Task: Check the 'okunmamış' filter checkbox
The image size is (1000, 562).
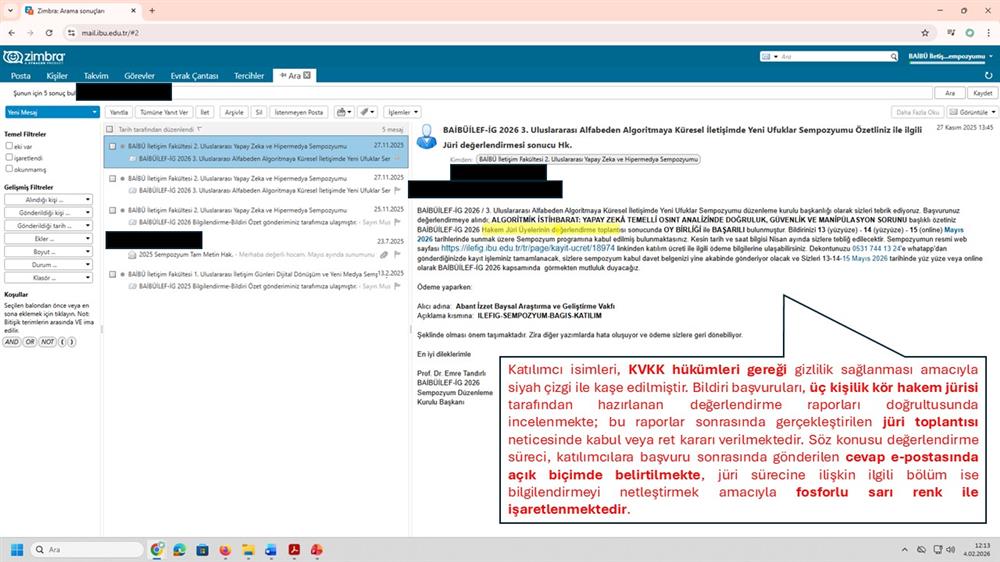Action: coord(9,169)
